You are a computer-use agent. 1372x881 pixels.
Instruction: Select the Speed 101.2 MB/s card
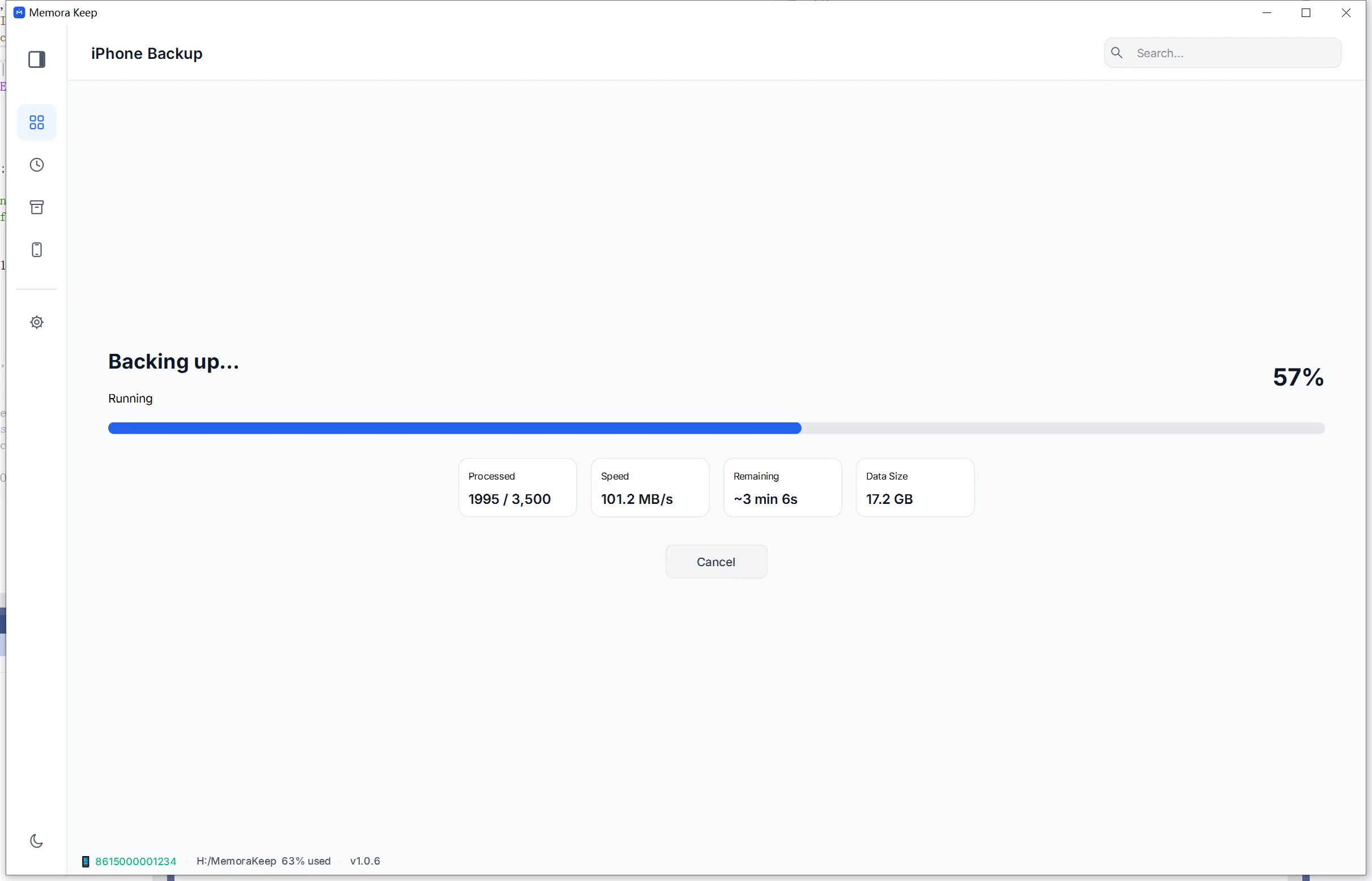click(650, 488)
